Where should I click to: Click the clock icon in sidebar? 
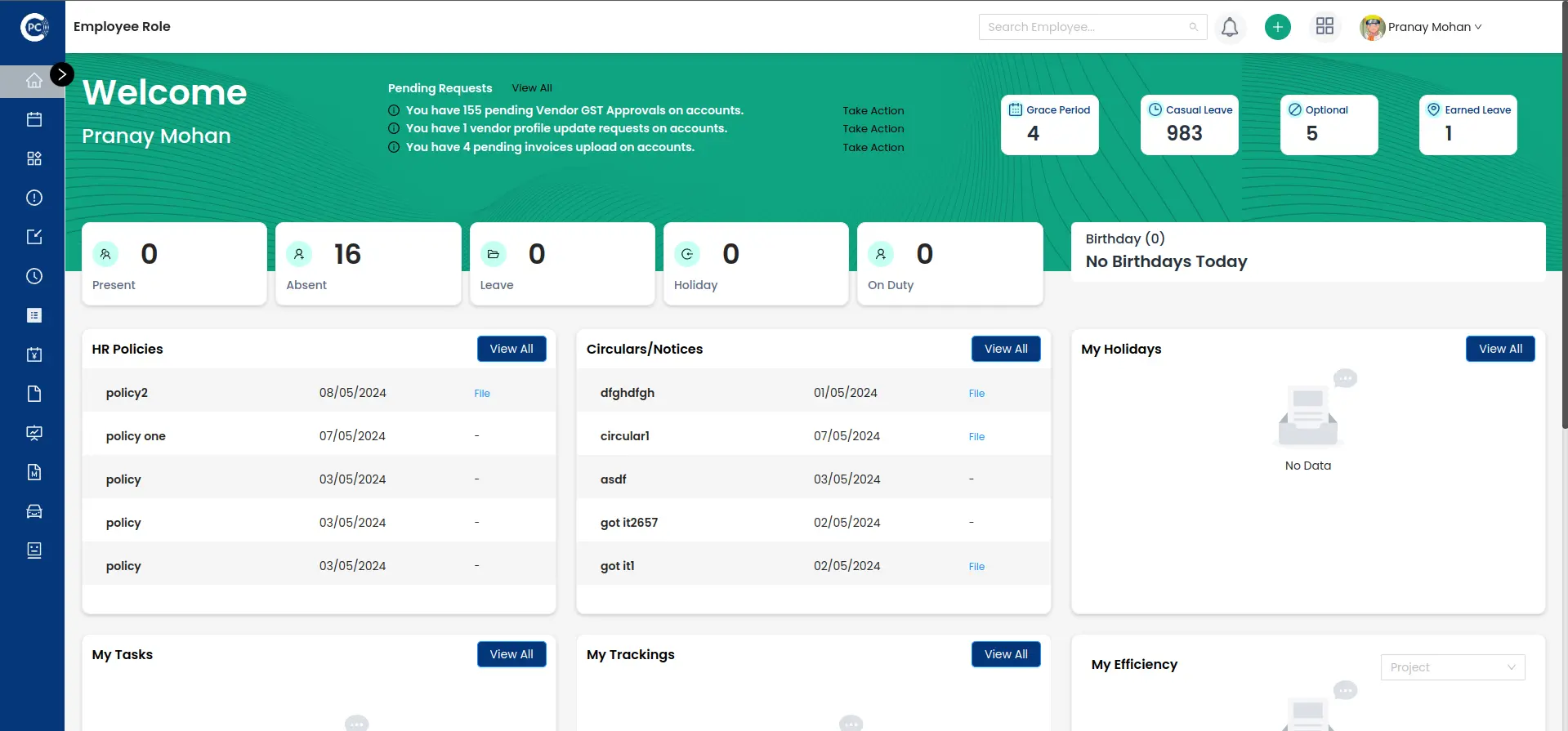point(34,276)
